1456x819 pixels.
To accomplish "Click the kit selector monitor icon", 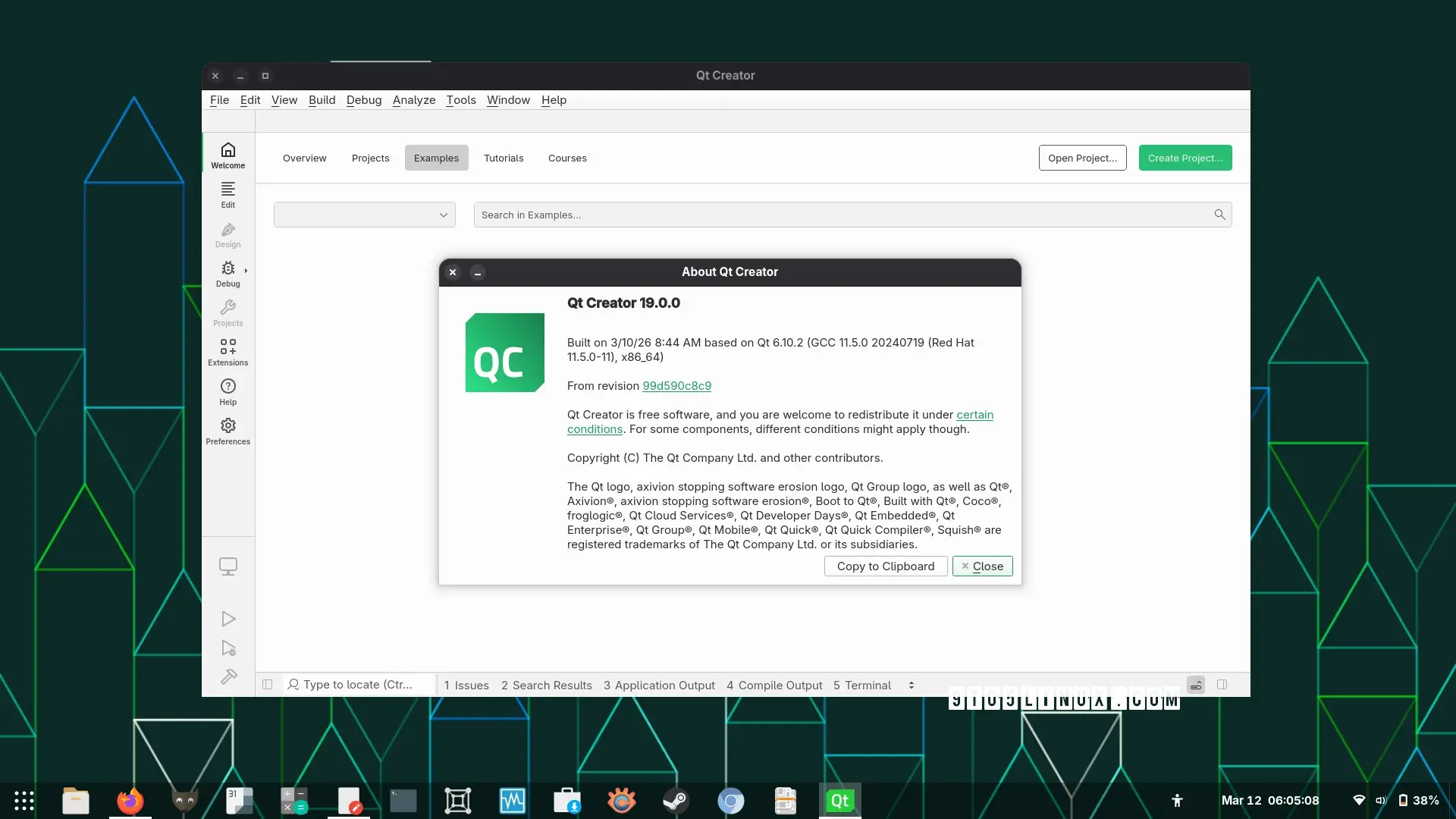I will (x=228, y=566).
